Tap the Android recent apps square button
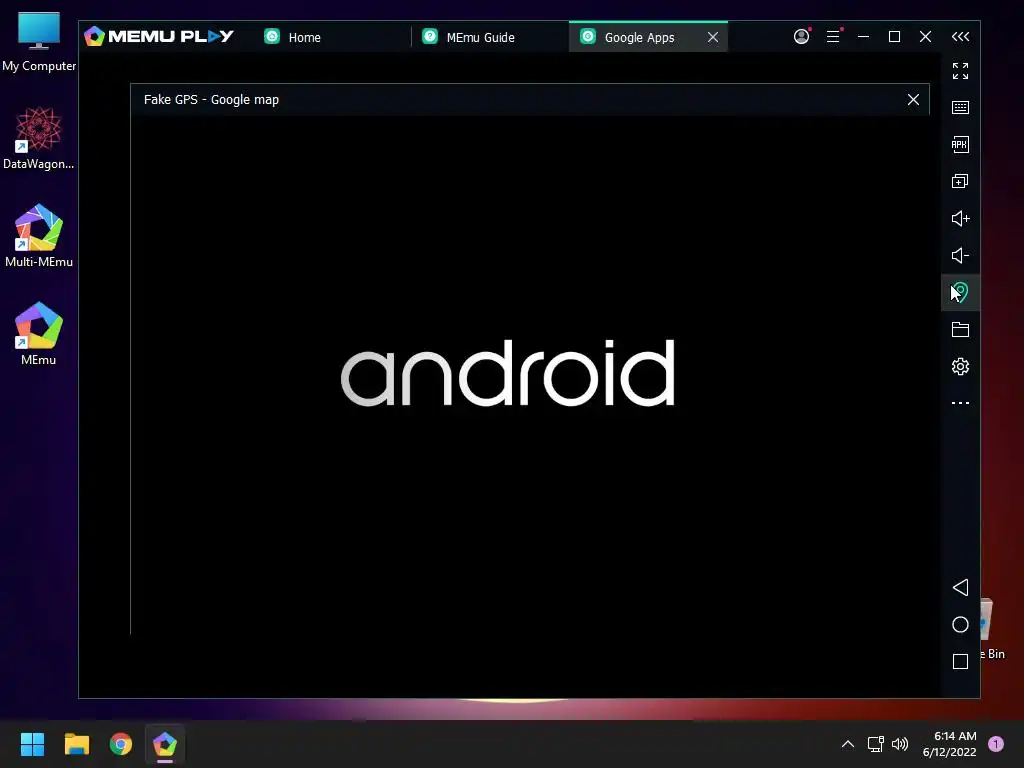 pos(960,662)
